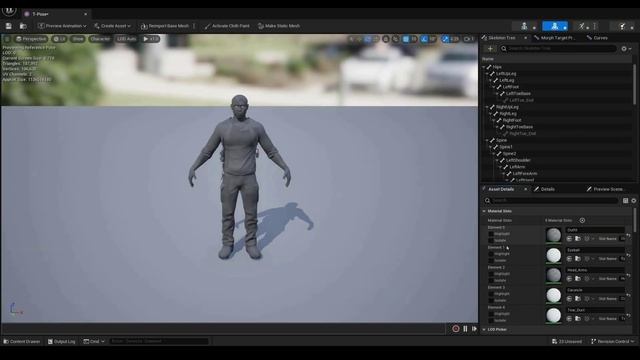The height and width of the screenshot is (360, 640).
Task: Click Activate Cloth Paint button
Action: coord(227,26)
